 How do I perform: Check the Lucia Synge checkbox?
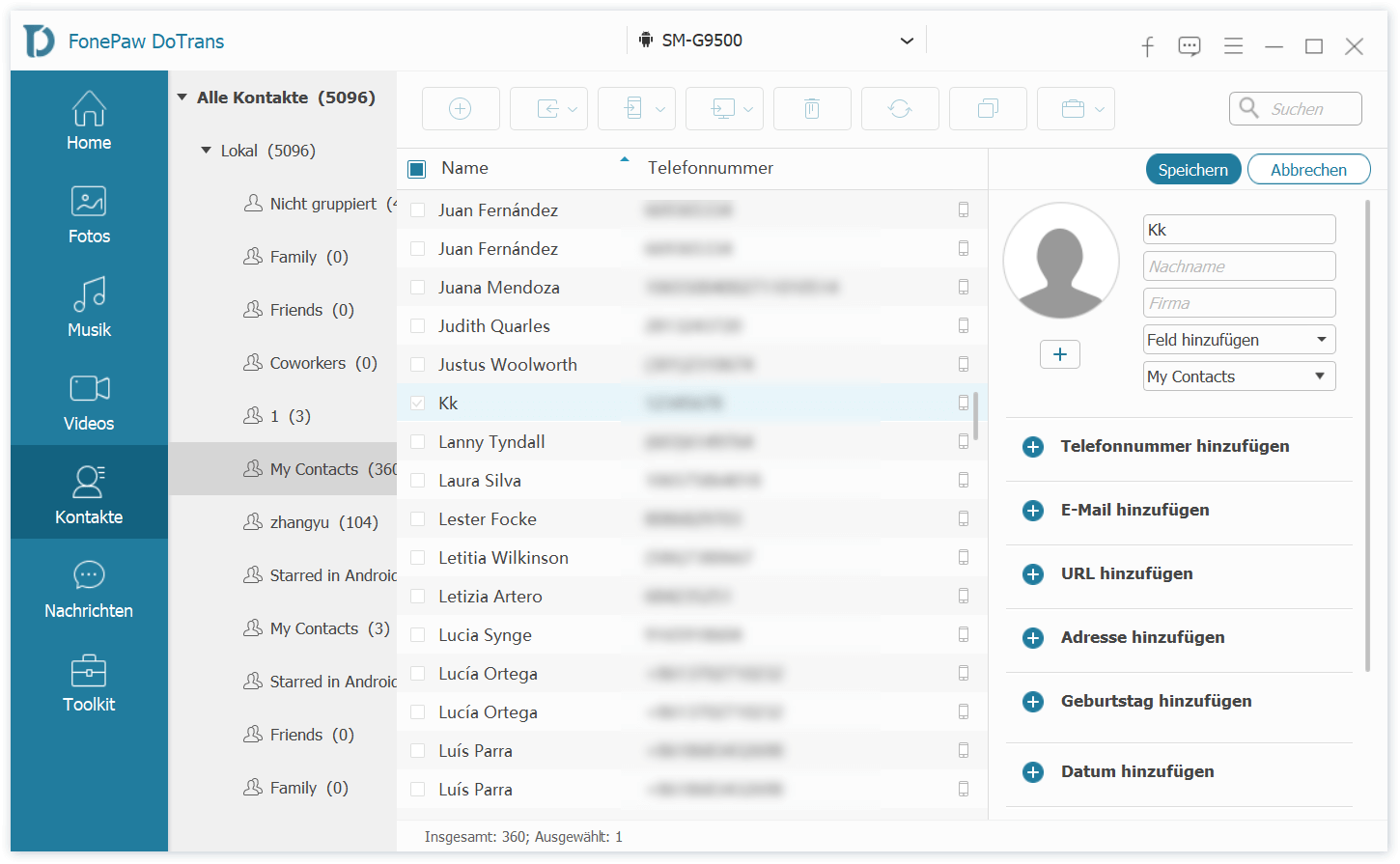(x=418, y=634)
